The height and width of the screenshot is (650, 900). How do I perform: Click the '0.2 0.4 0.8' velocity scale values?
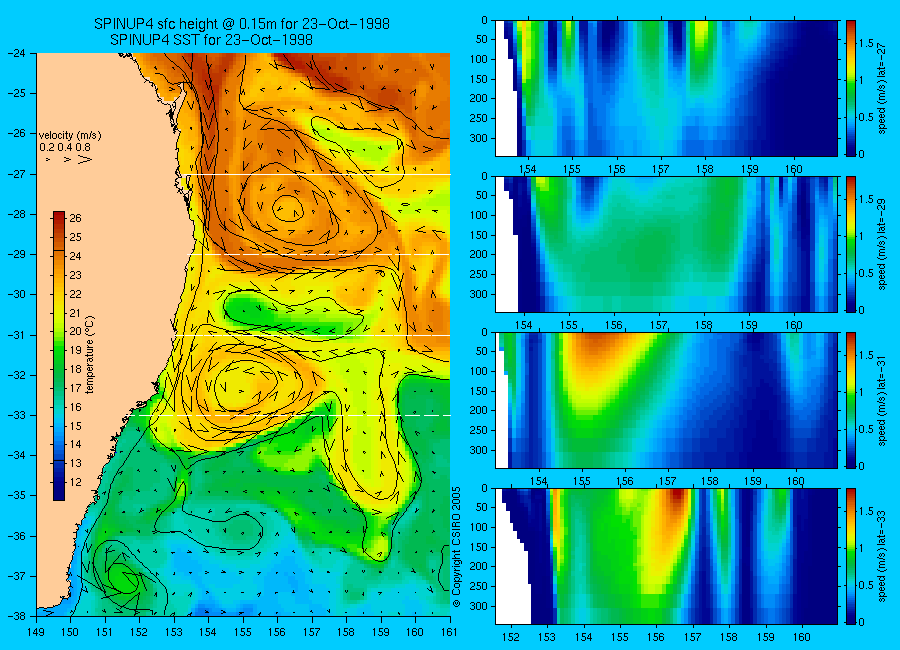[x=65, y=147]
